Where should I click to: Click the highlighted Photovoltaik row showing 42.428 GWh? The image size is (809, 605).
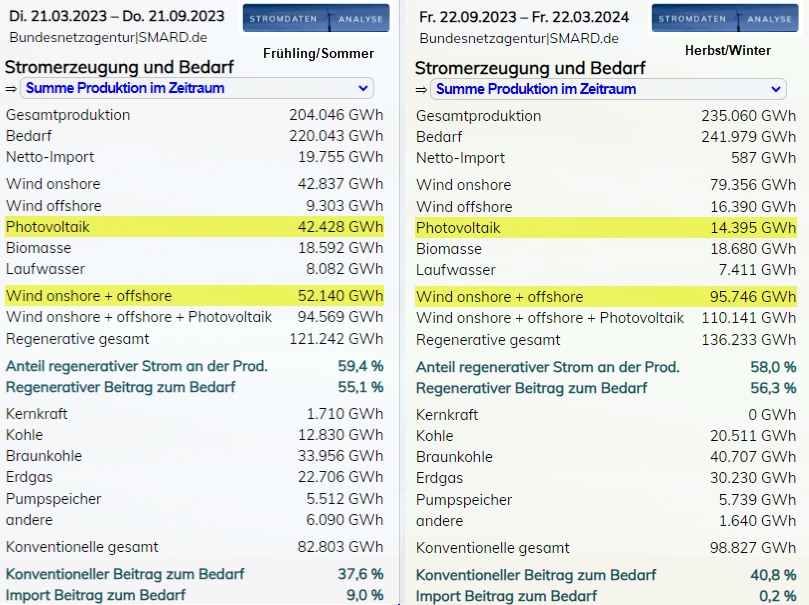pyautogui.click(x=195, y=227)
